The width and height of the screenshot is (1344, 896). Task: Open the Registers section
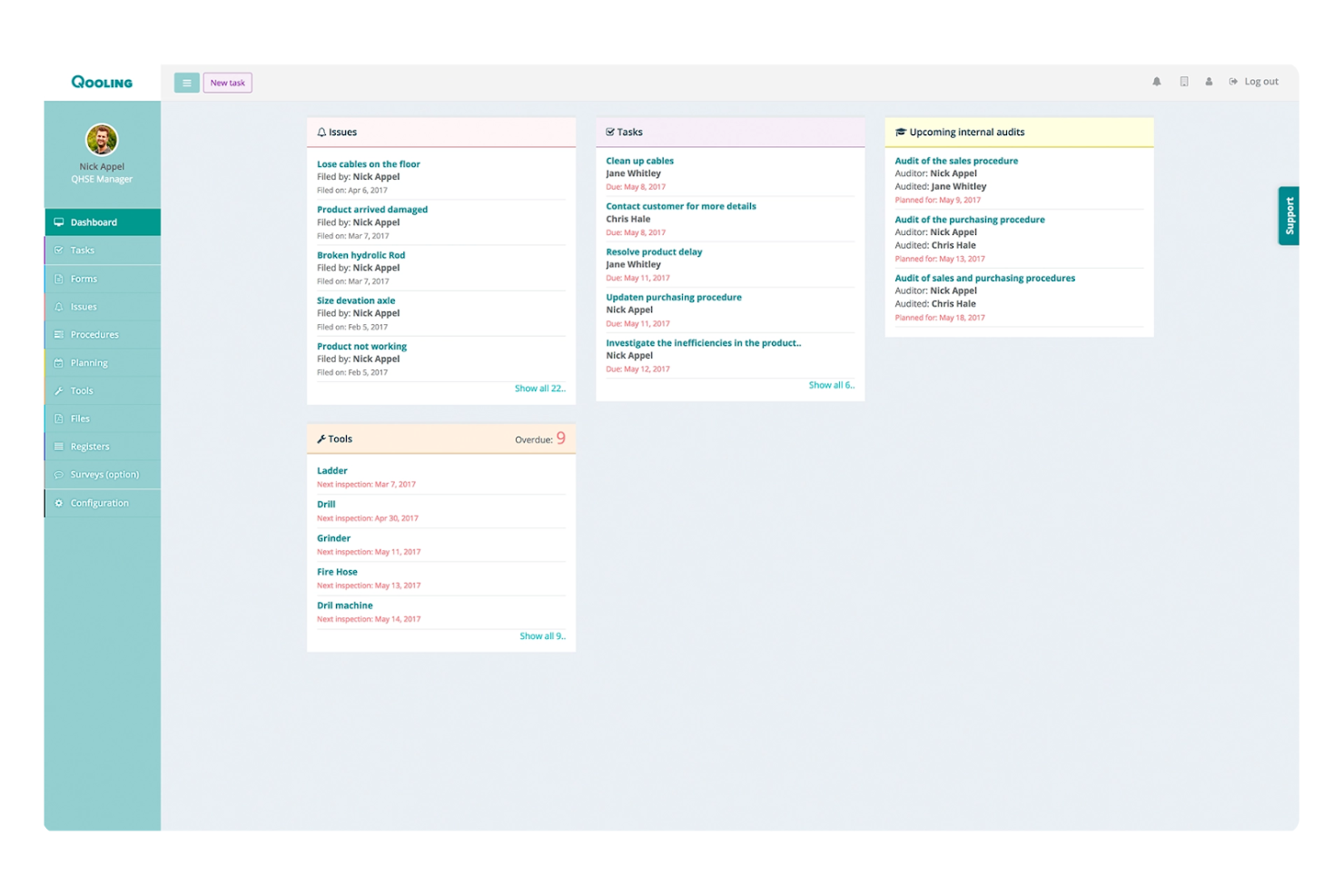tap(90, 446)
